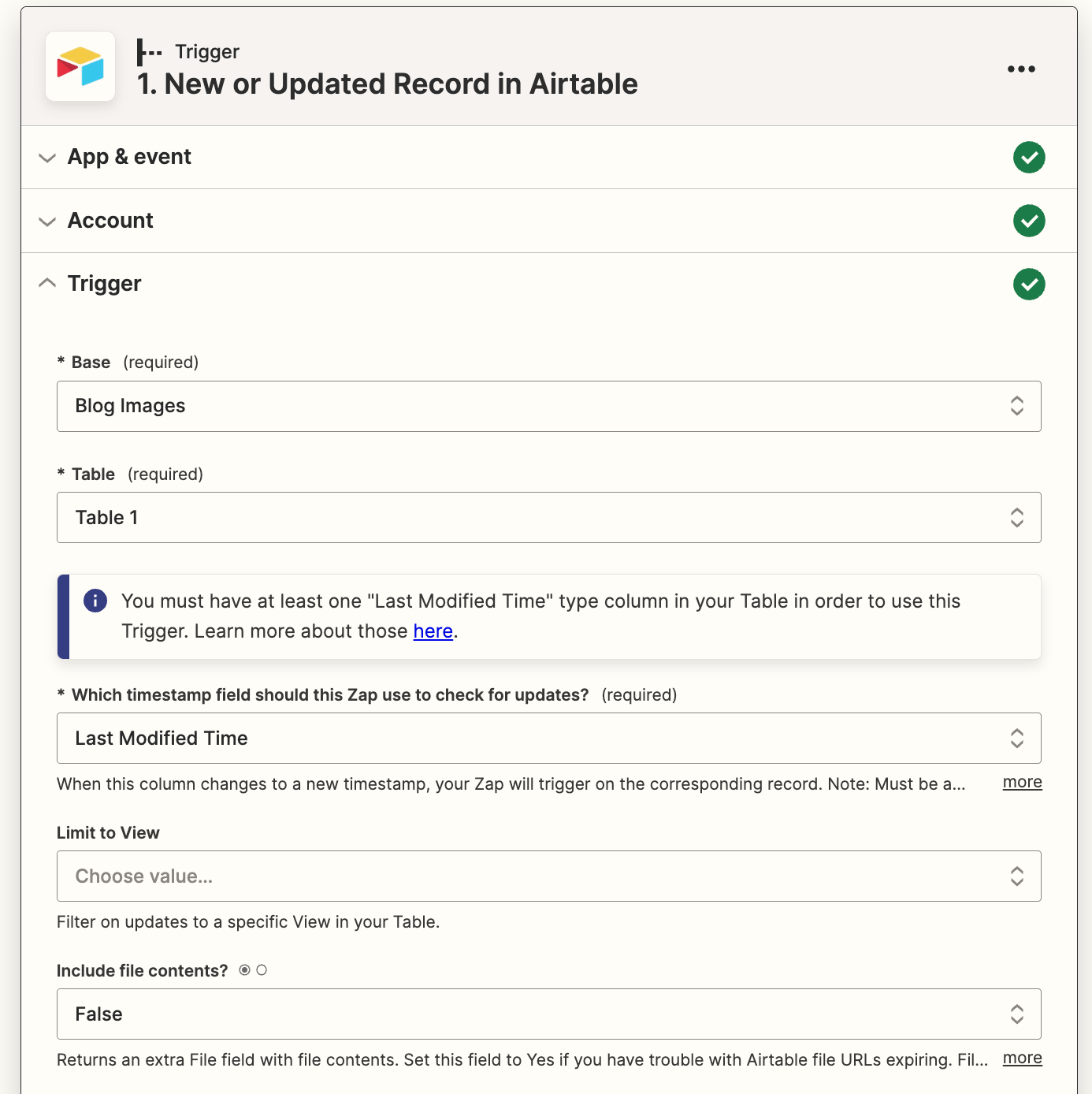
Task: Click the step title New or Updated Record
Action: tap(387, 84)
